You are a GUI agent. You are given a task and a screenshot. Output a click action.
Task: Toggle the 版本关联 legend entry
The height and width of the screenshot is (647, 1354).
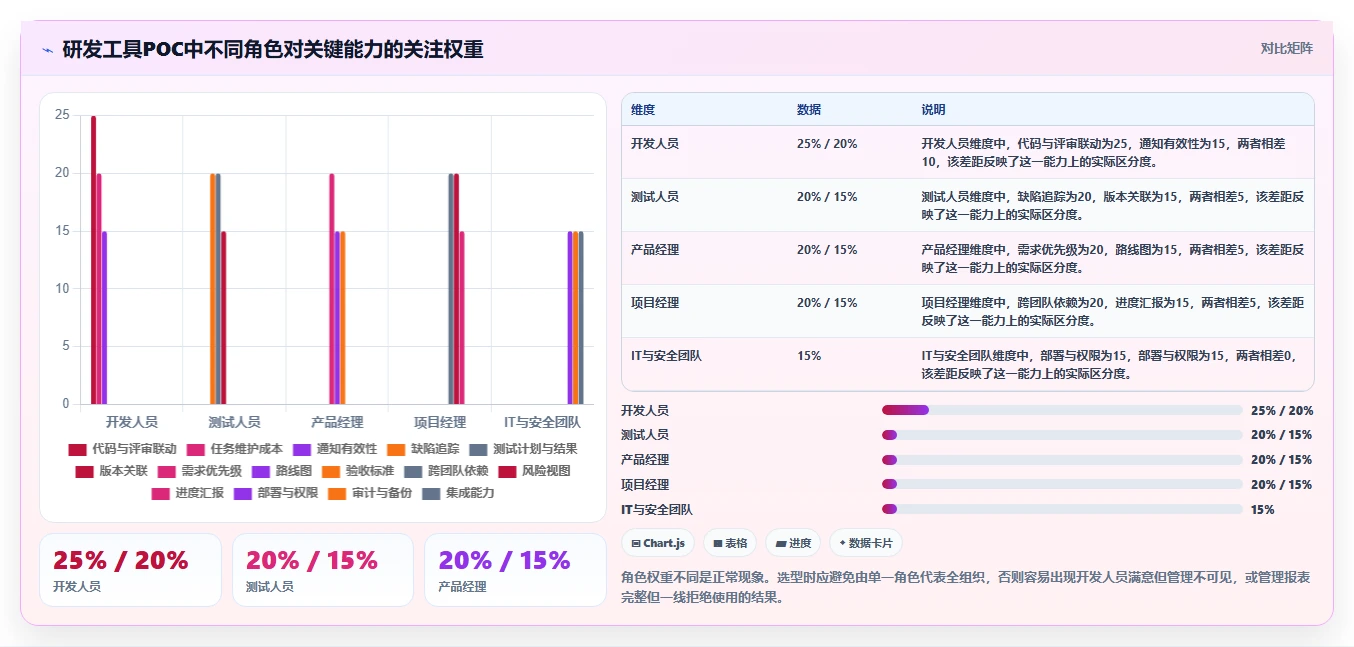click(x=111, y=471)
